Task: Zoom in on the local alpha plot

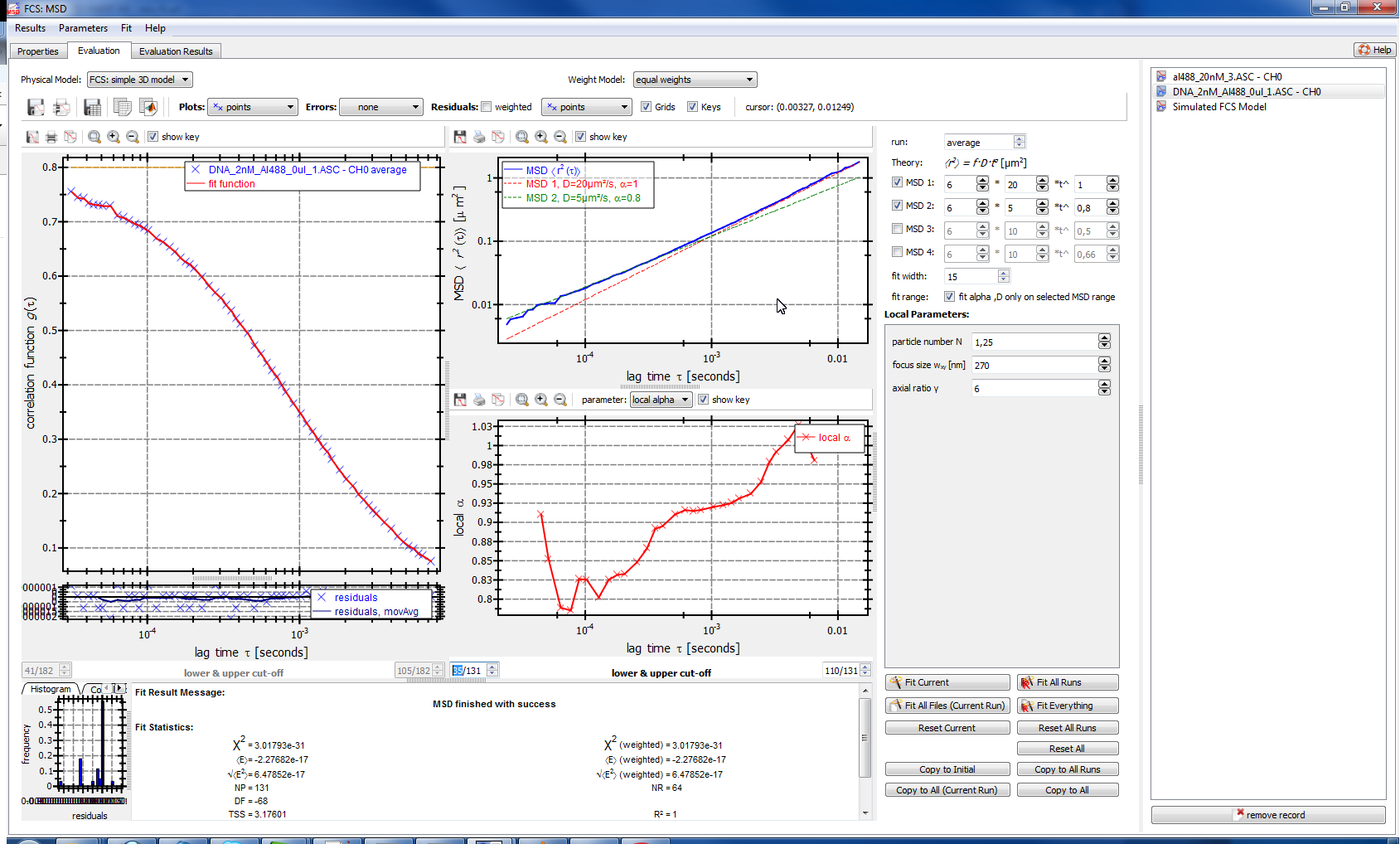Action: click(541, 400)
